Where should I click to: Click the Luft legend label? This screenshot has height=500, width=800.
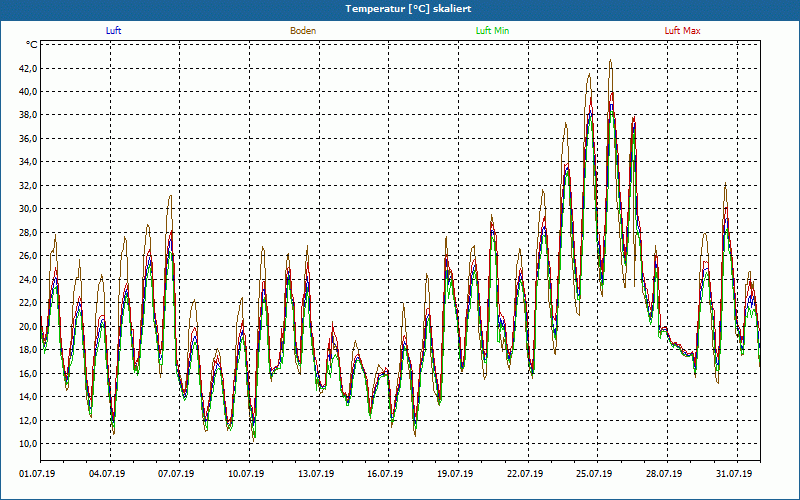[113, 31]
